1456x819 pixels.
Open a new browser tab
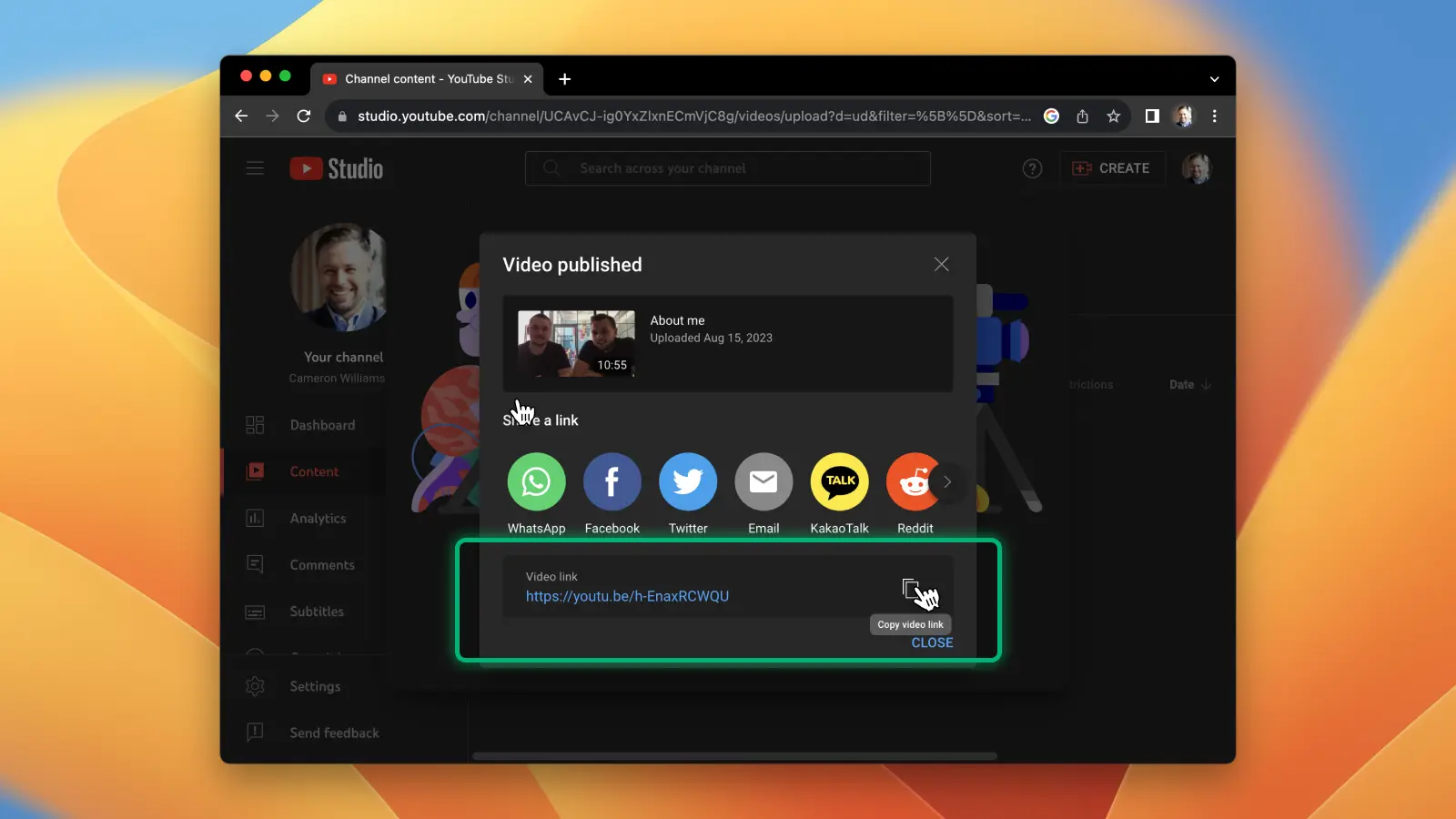[564, 79]
